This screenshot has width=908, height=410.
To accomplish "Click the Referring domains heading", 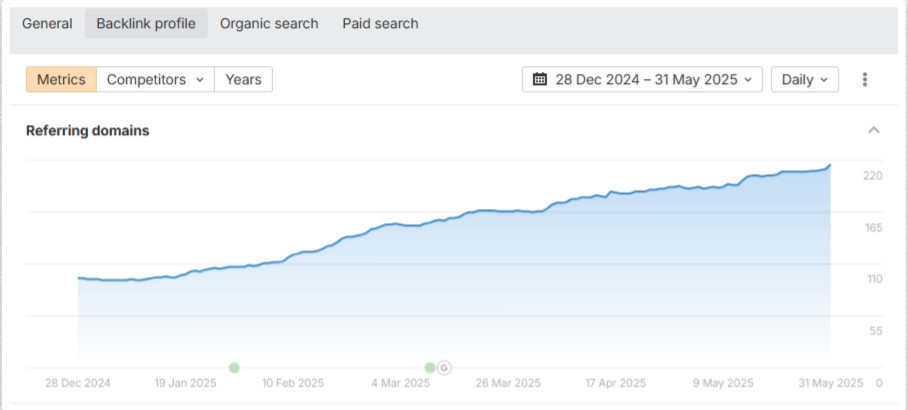I will pyautogui.click(x=87, y=130).
